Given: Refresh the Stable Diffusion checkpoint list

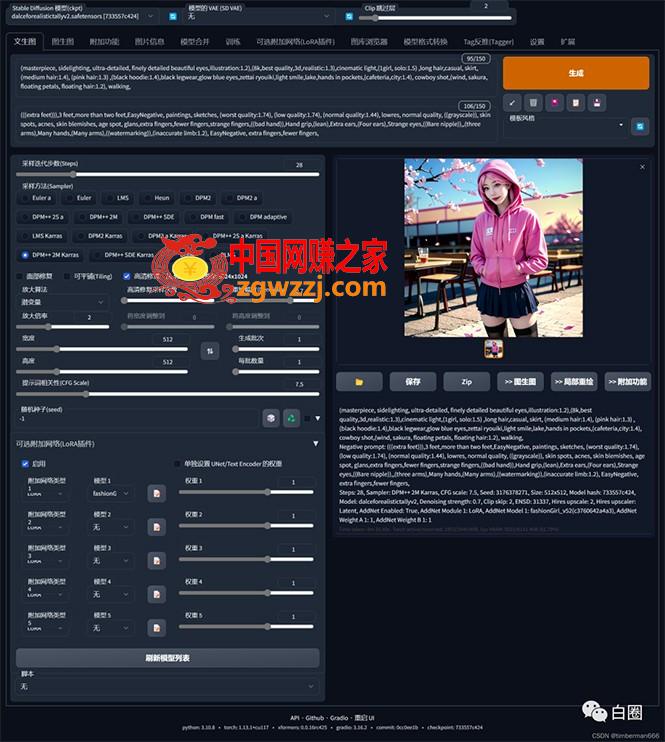Looking at the screenshot, I should tap(173, 17).
